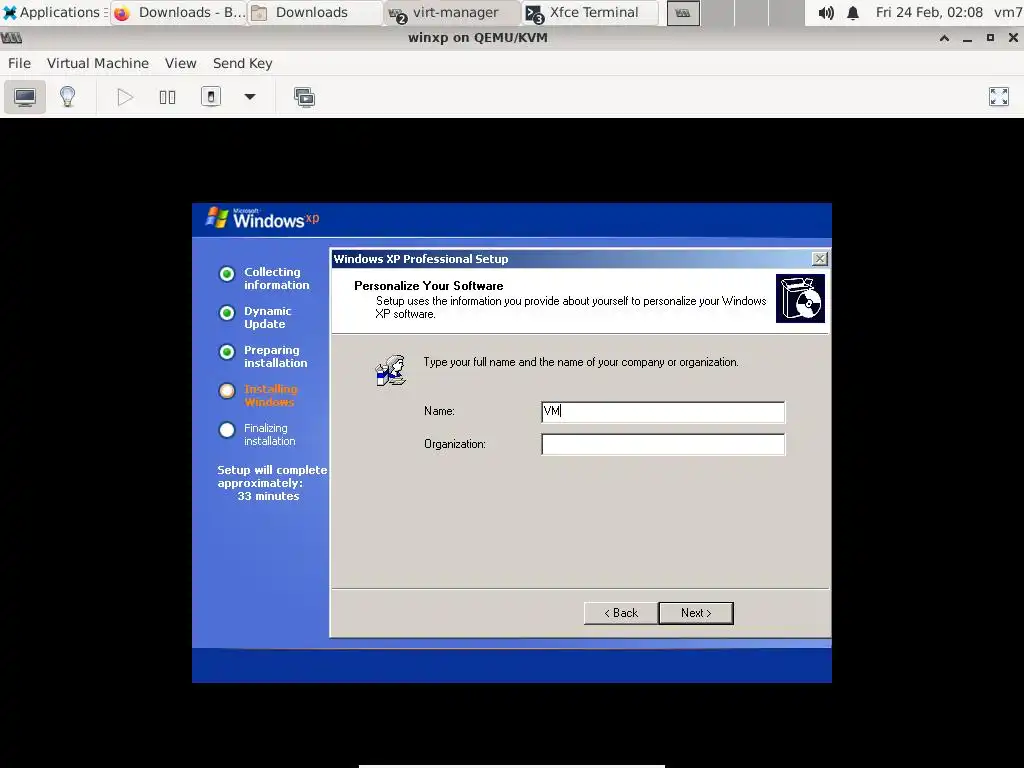Pause the virtual machine

pyautogui.click(x=167, y=97)
